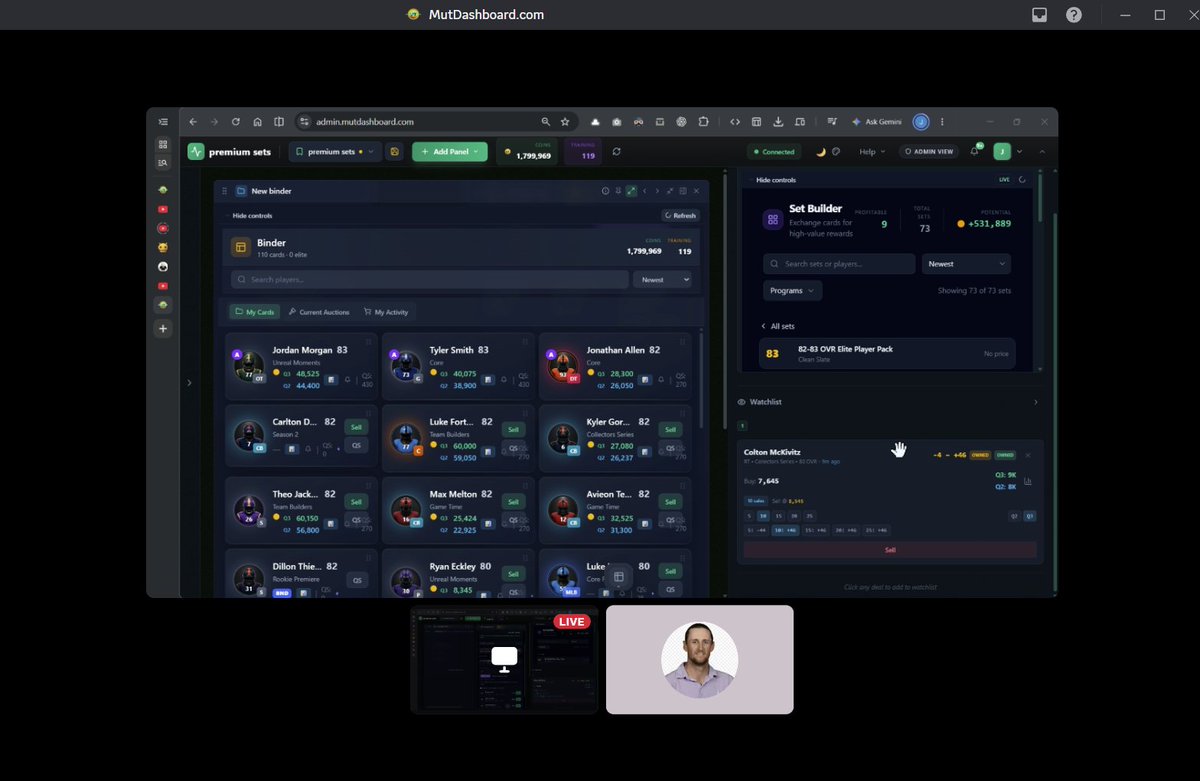Expand the left sidebar arrow
Image resolution: width=1200 pixels, height=781 pixels.
pos(190,383)
